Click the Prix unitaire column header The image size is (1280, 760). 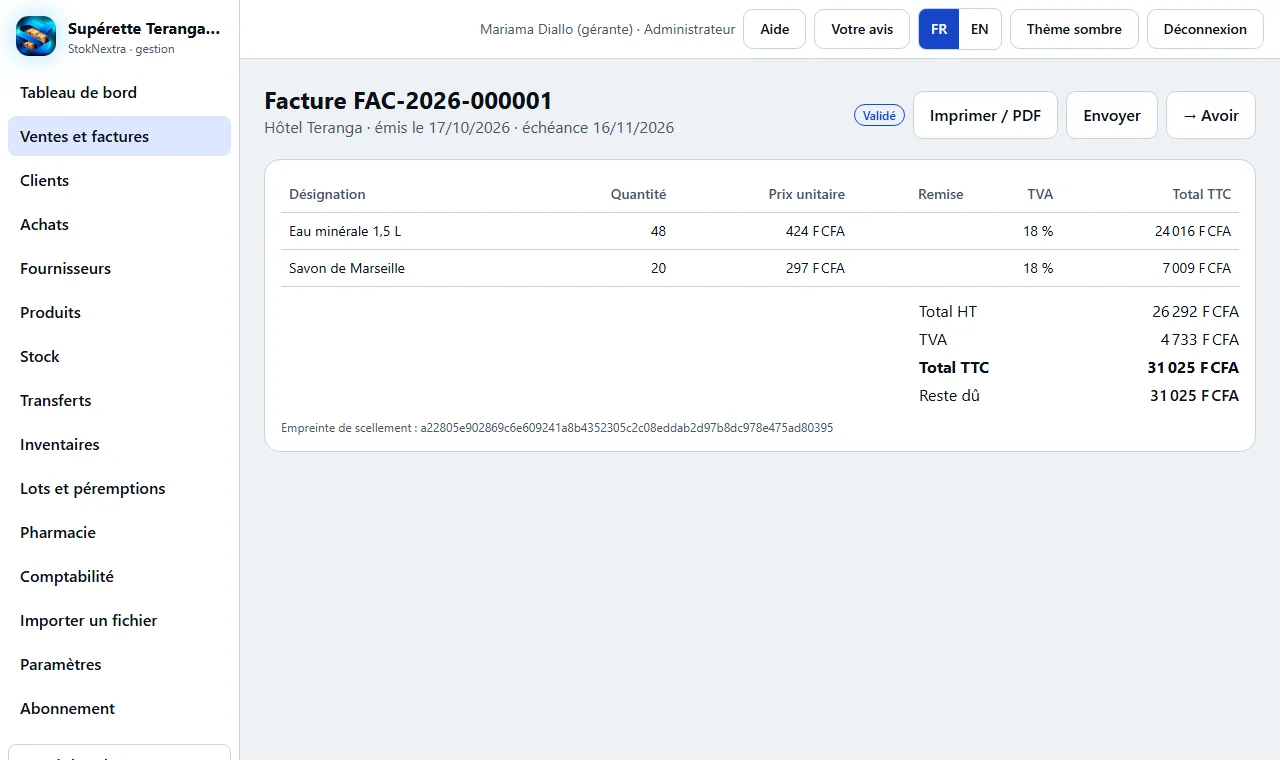coord(806,194)
